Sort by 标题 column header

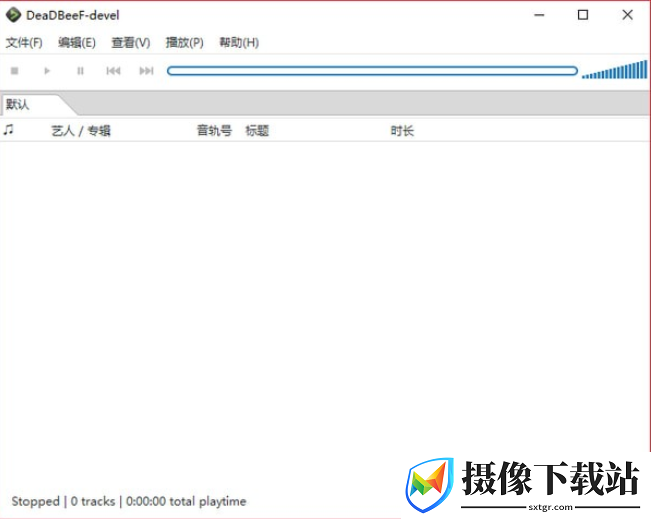[257, 131]
